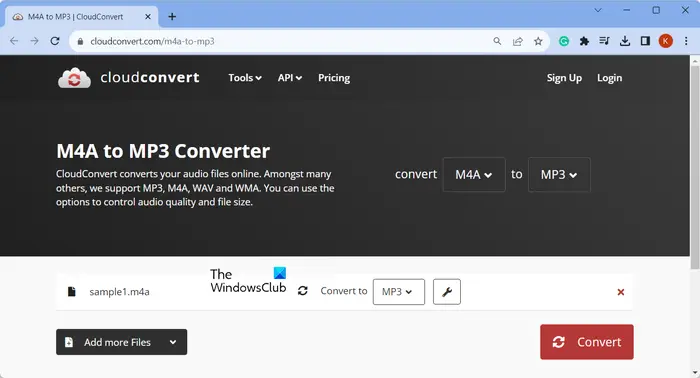Click the Convert to label
Image resolution: width=700 pixels, height=378 pixels.
[344, 291]
